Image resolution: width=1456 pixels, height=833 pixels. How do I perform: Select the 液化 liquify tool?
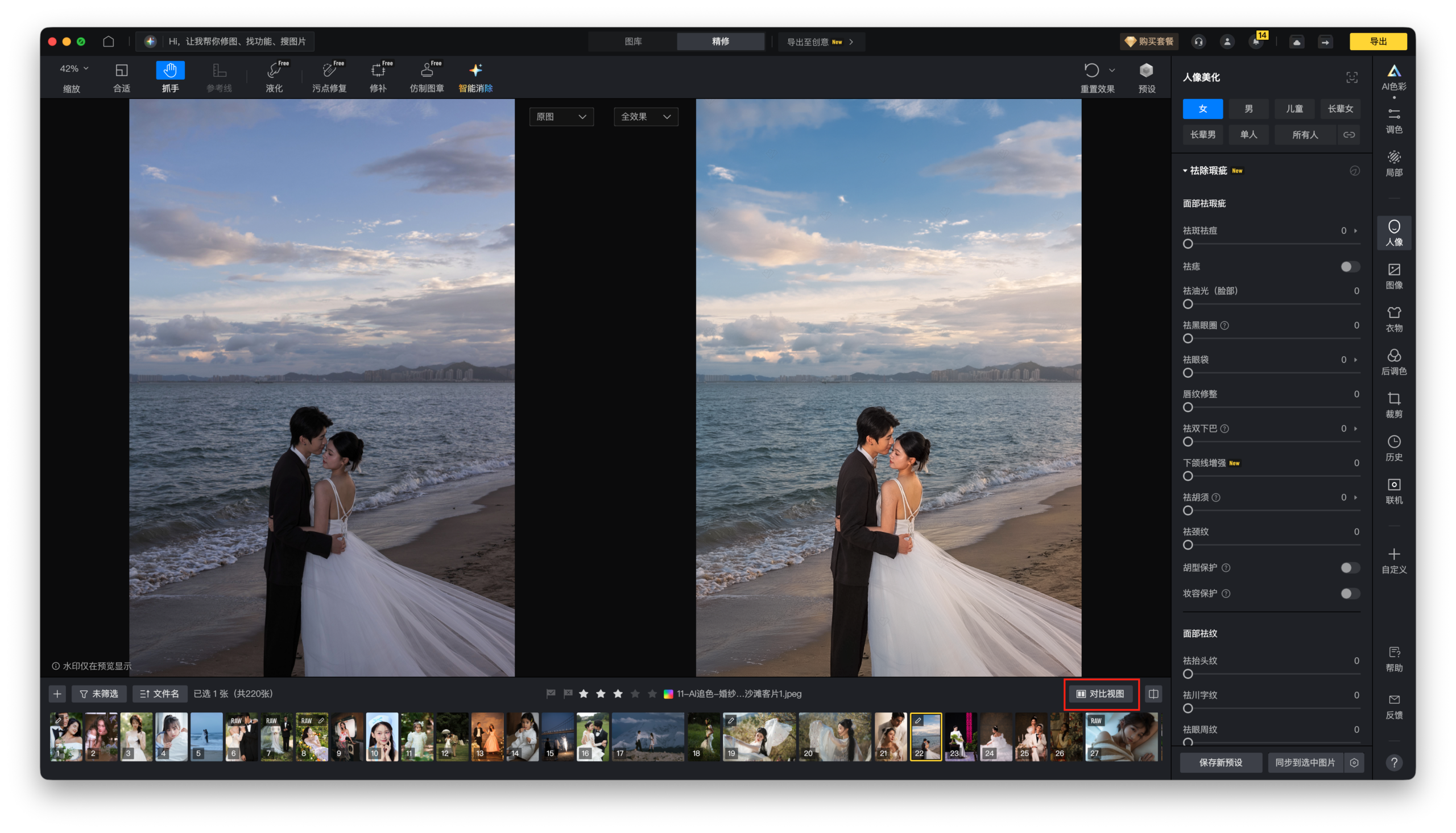pyautogui.click(x=274, y=77)
